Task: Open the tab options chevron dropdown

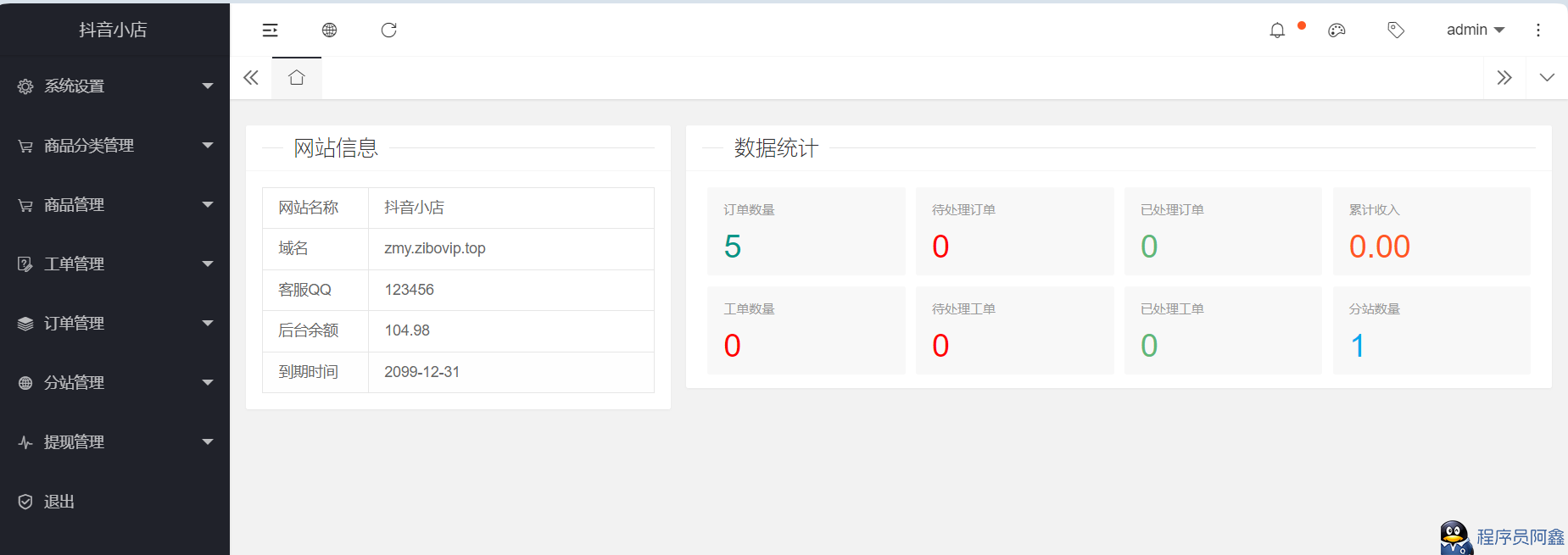Action: (1547, 78)
